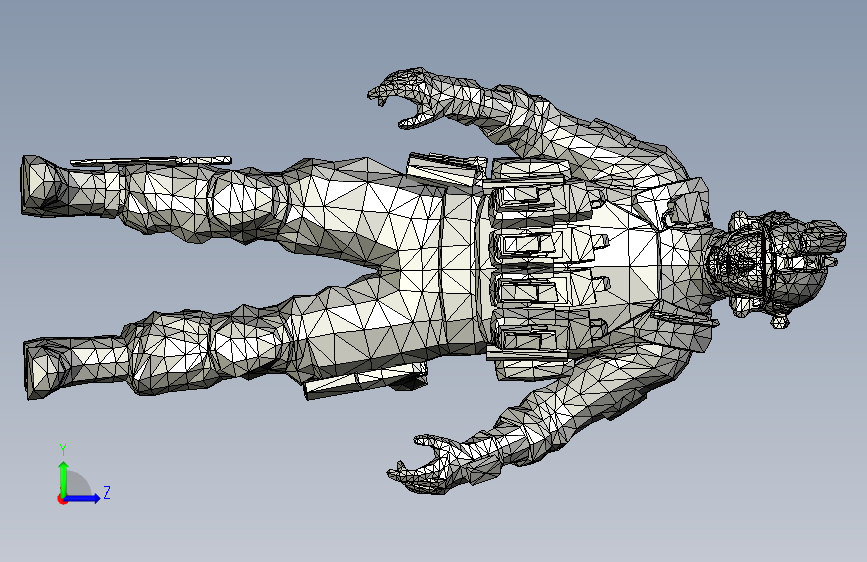Screen dimensions: 867x562
Task: Click the blue Z axis arrow of triad
Action: click(x=83, y=498)
